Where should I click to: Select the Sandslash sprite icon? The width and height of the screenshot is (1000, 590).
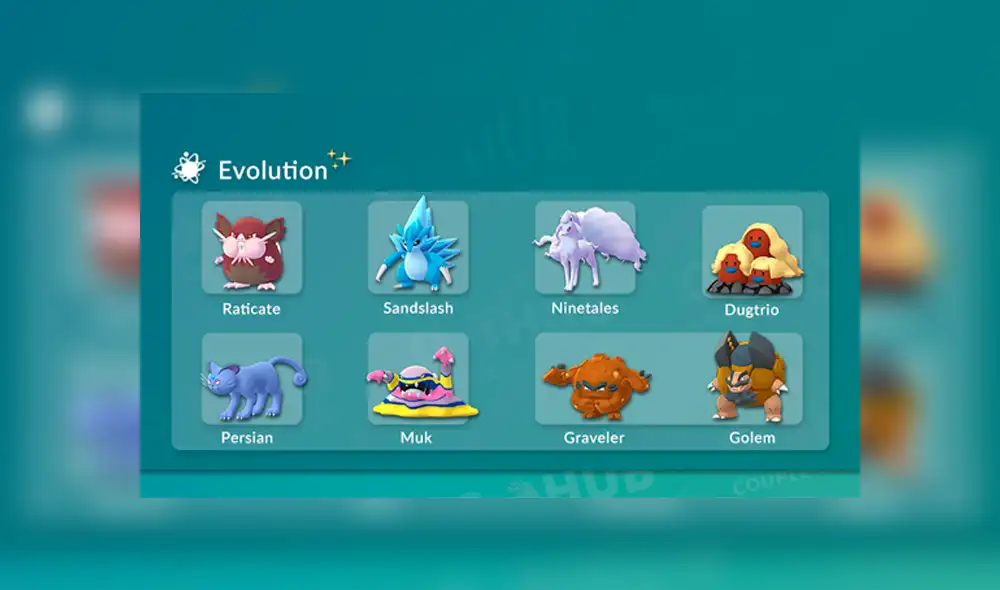[x=418, y=248]
